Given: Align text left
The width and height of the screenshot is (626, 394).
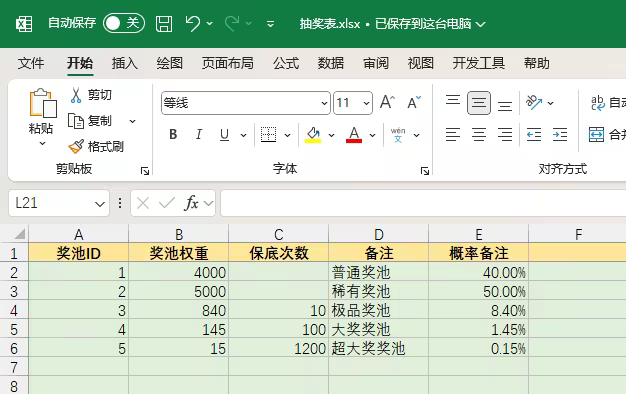Looking at the screenshot, I should coord(453,135).
